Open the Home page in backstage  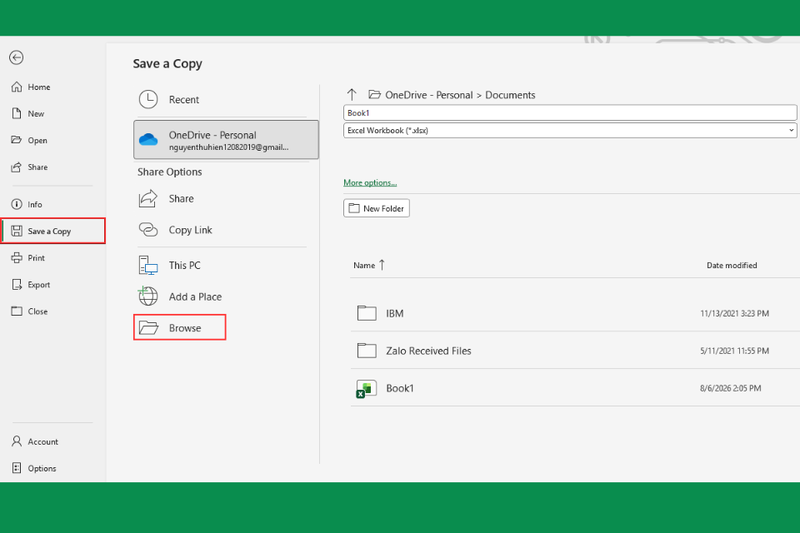tap(31, 87)
